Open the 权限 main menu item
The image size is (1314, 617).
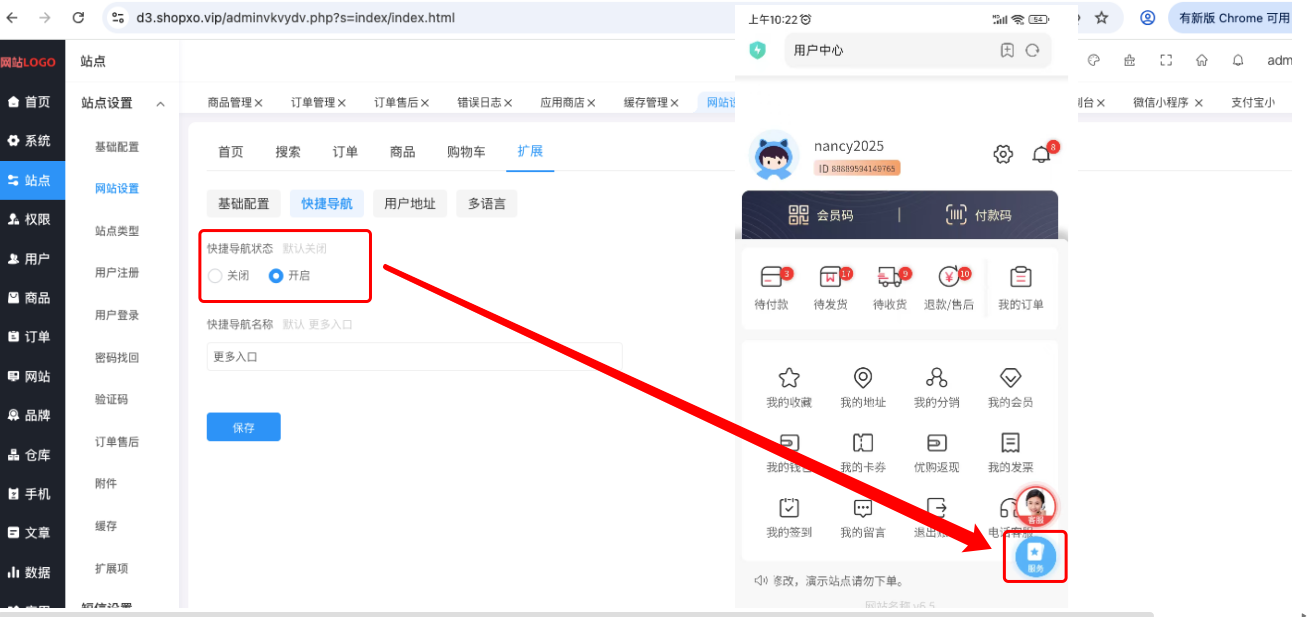[32, 219]
